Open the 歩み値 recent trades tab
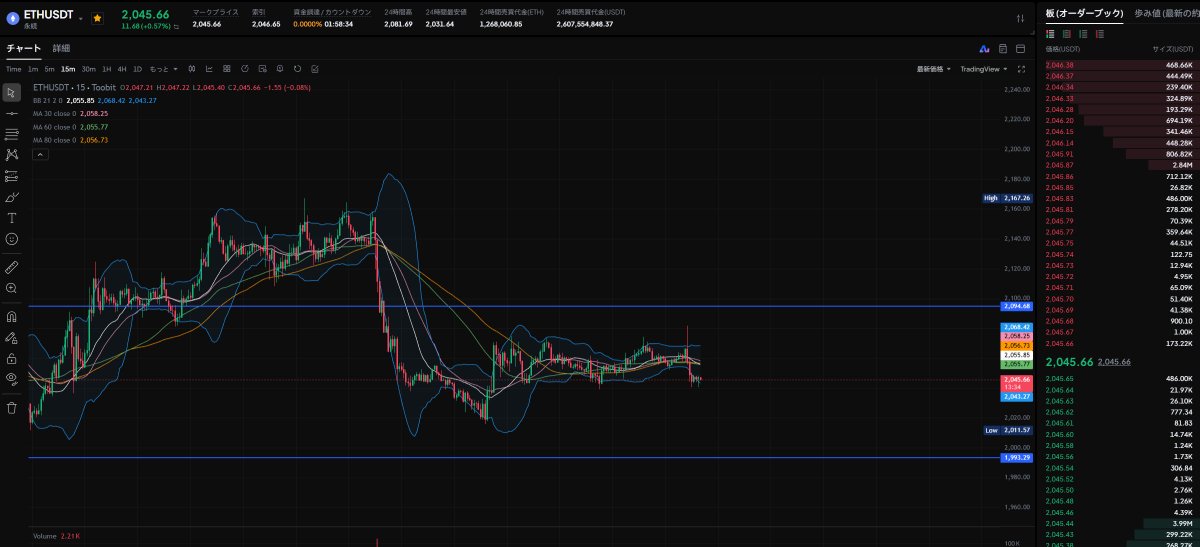 pos(1166,13)
